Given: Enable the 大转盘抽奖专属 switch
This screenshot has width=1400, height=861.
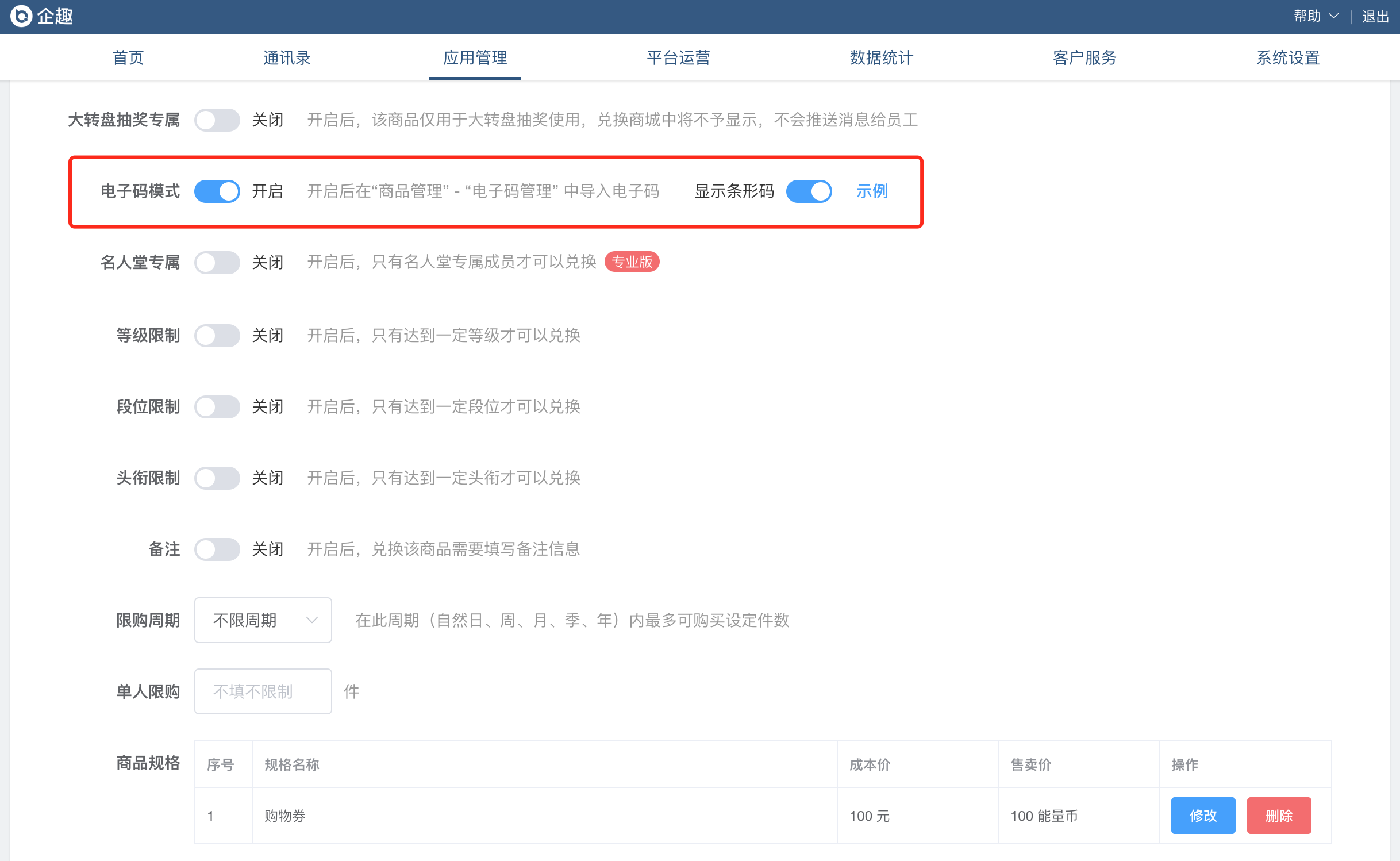Looking at the screenshot, I should 217,120.
